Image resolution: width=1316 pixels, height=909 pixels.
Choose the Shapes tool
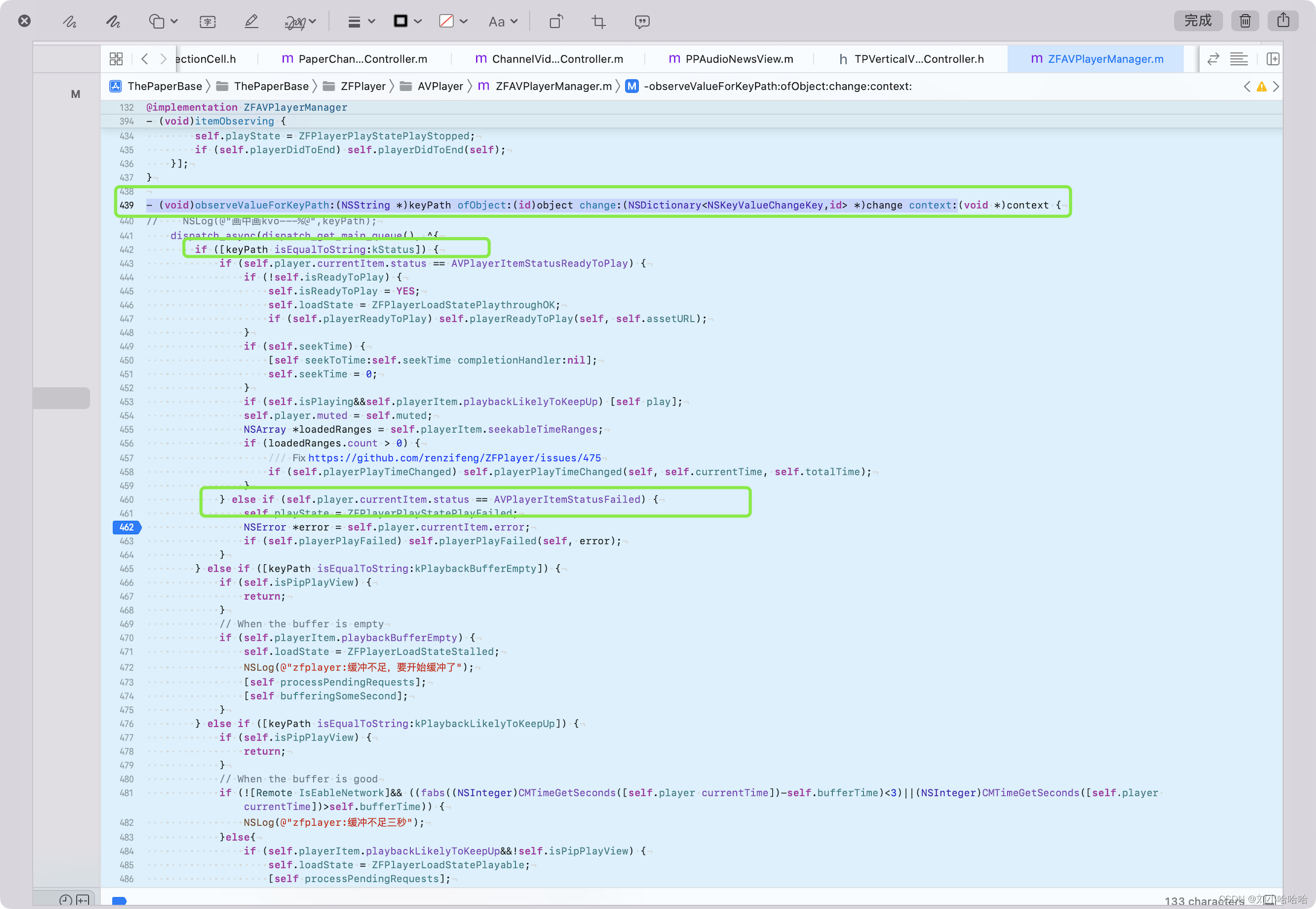(x=156, y=22)
